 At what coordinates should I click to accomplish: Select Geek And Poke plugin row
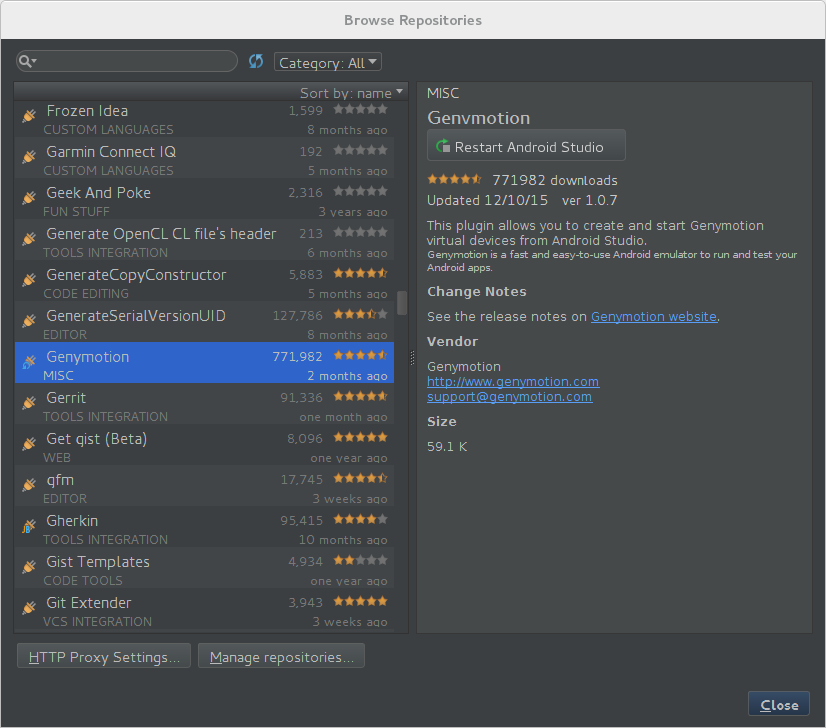click(204, 199)
